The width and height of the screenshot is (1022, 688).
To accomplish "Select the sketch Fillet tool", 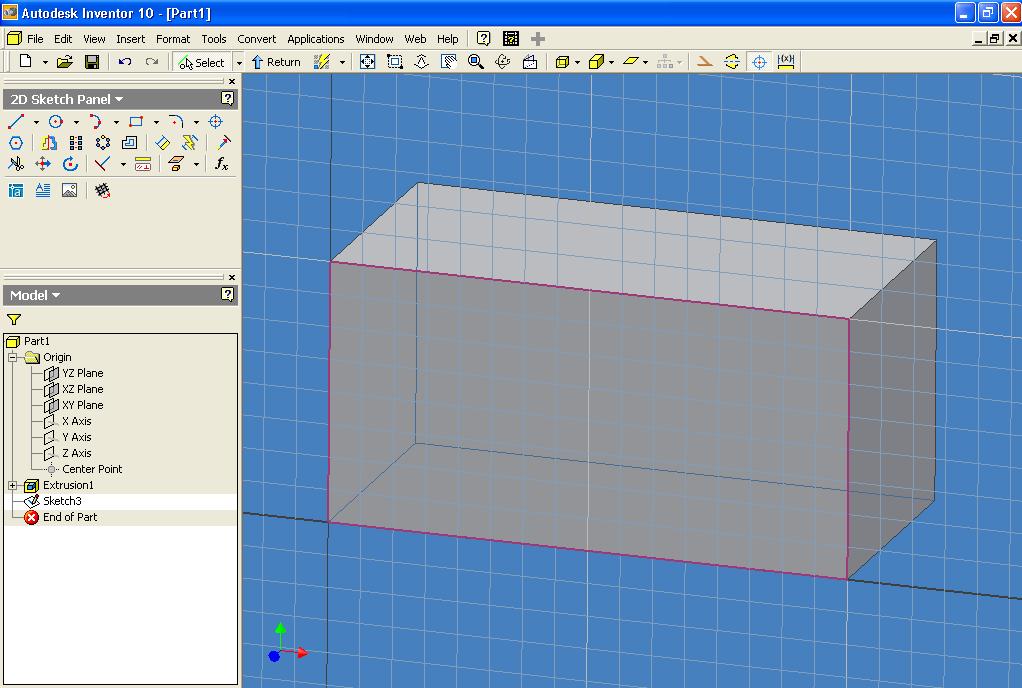I will point(175,121).
